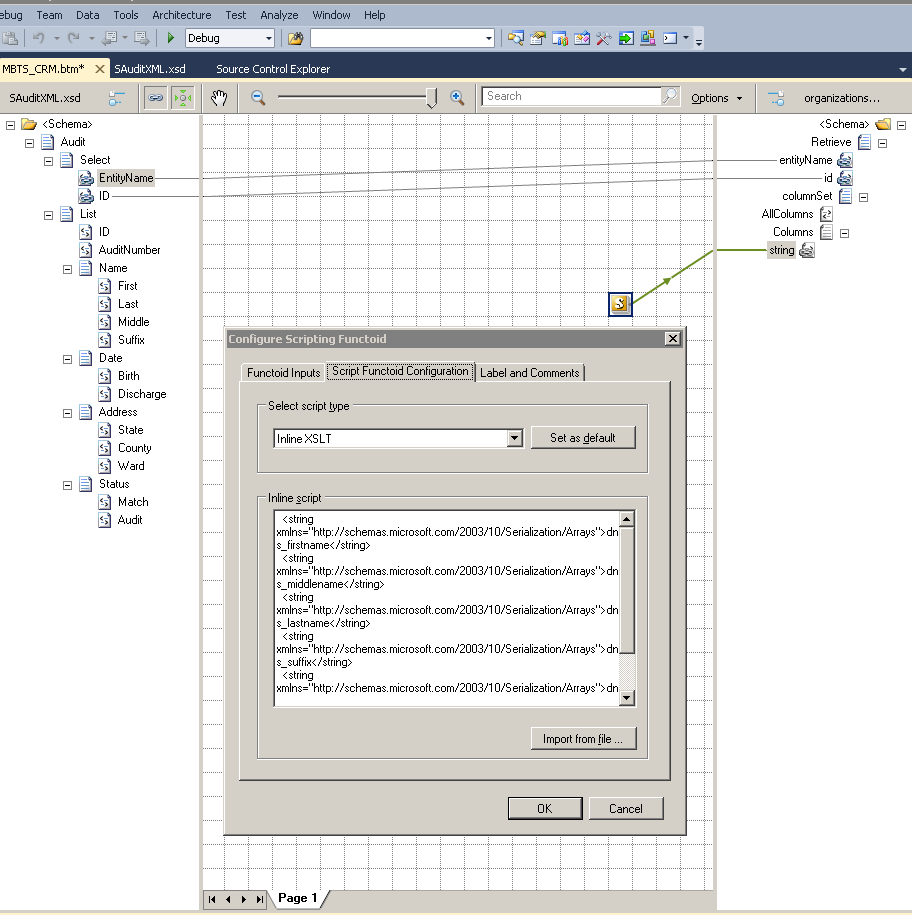Go to last map page arrow
This screenshot has height=915, width=912.
coord(260,899)
